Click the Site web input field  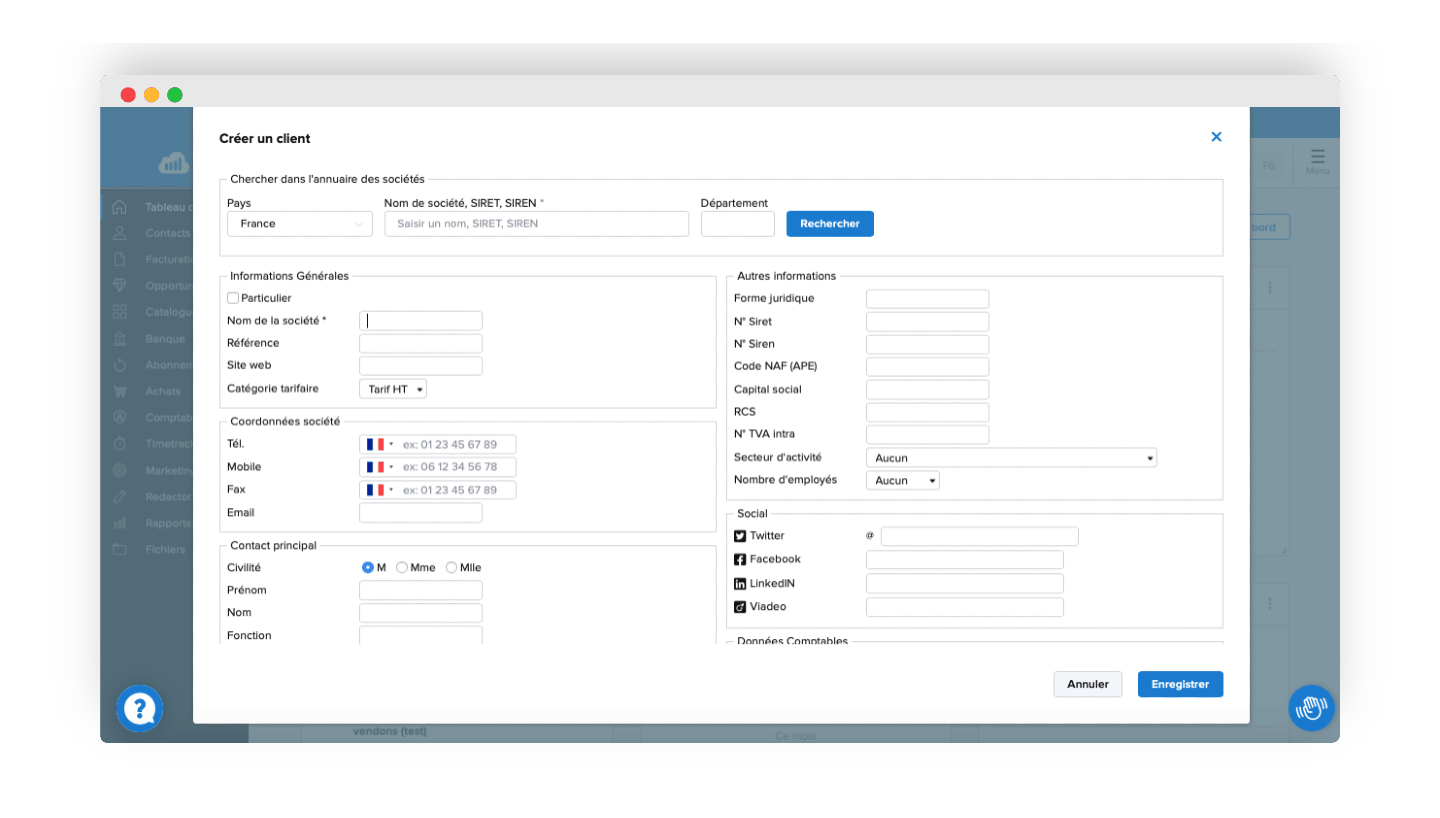[x=421, y=366]
